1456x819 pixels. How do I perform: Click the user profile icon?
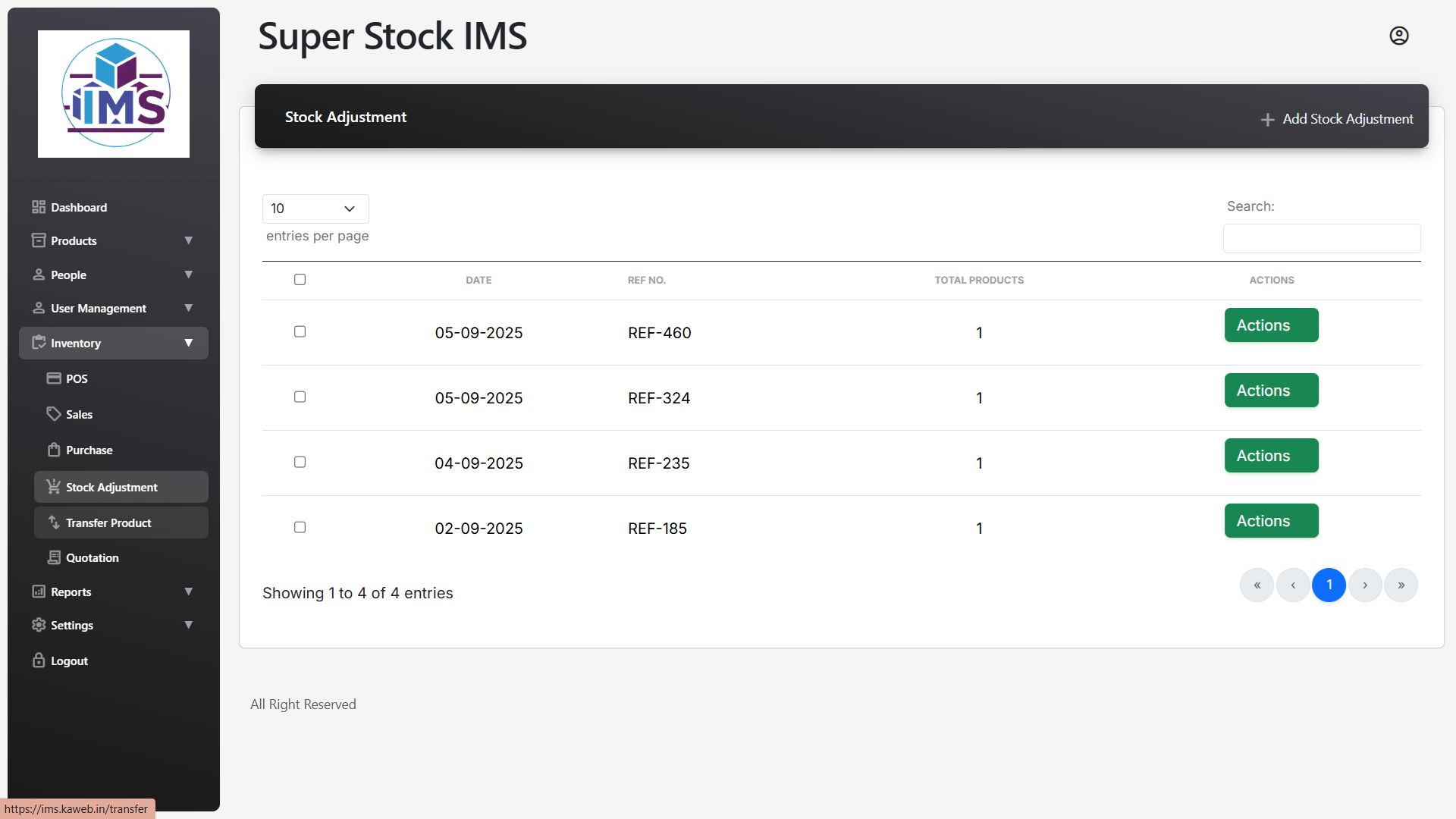coord(1398,36)
